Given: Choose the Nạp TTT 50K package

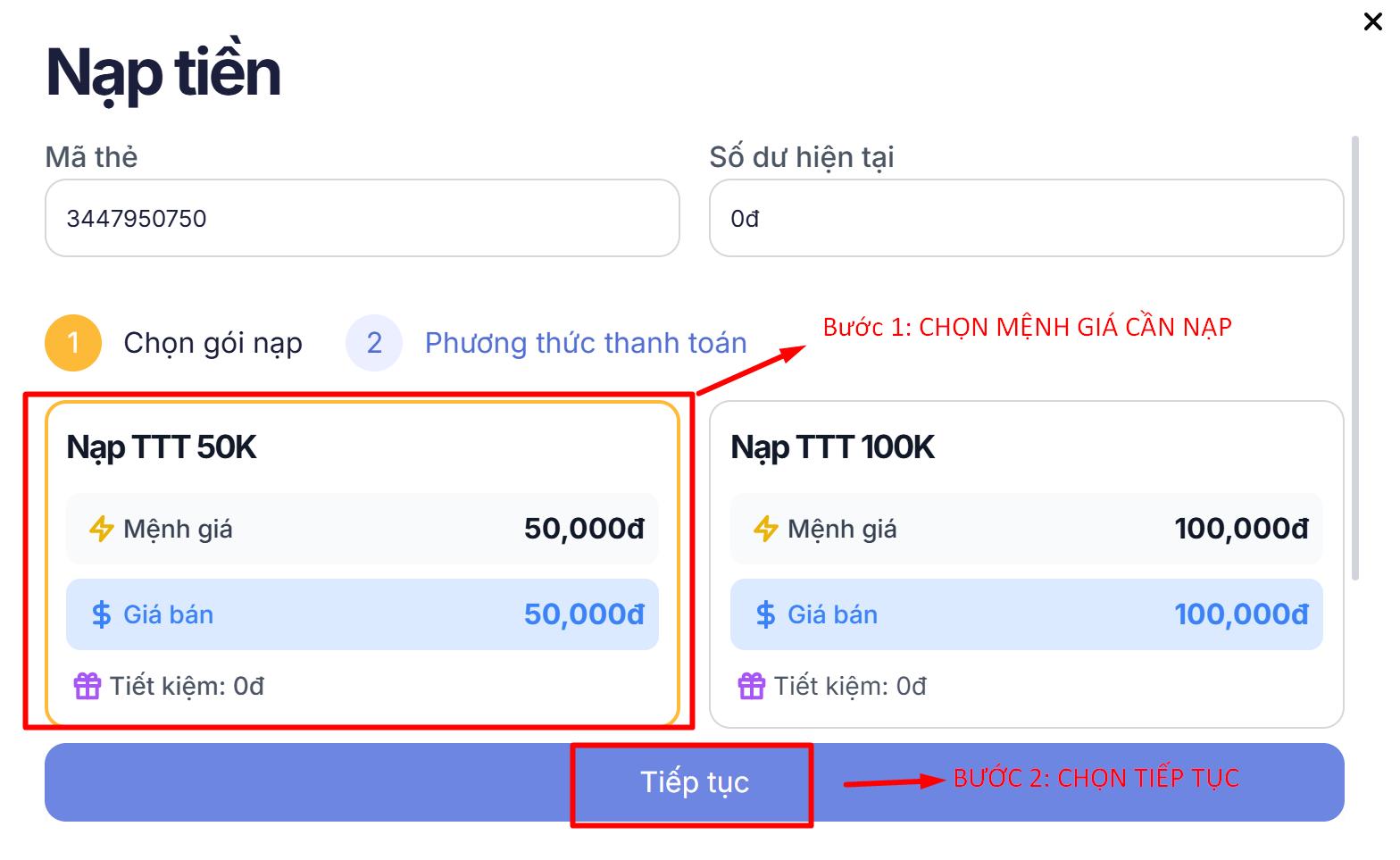Looking at the screenshot, I should [362, 447].
